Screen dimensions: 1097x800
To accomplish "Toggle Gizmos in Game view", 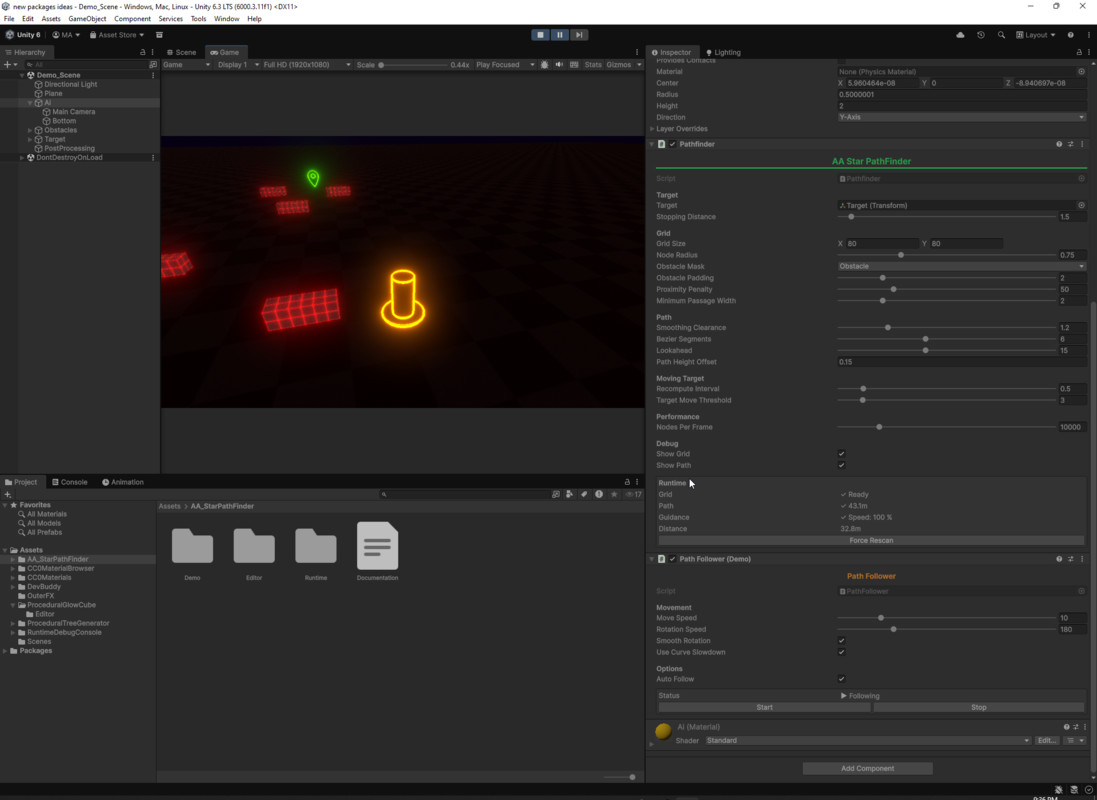I will (618, 64).
